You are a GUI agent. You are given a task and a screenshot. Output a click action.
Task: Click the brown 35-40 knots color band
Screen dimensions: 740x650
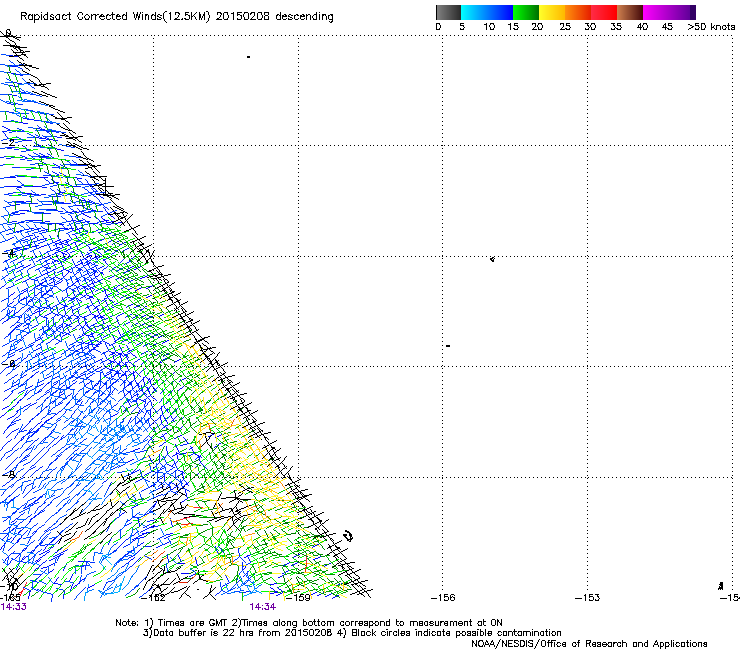[x=630, y=12]
